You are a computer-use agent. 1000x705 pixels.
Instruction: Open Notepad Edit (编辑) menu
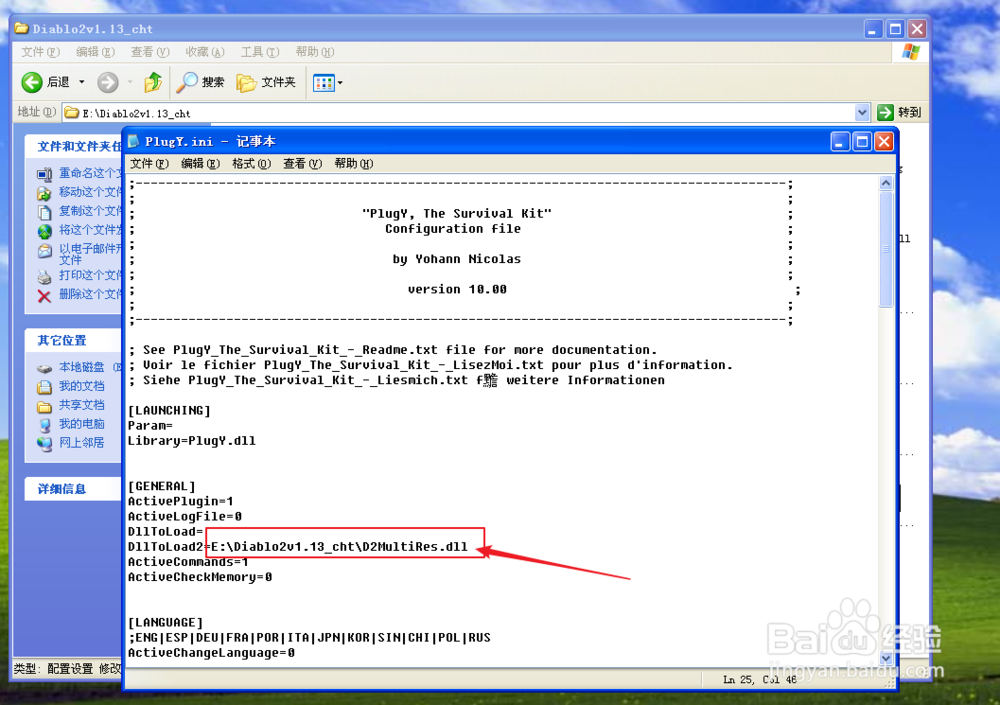[200, 164]
